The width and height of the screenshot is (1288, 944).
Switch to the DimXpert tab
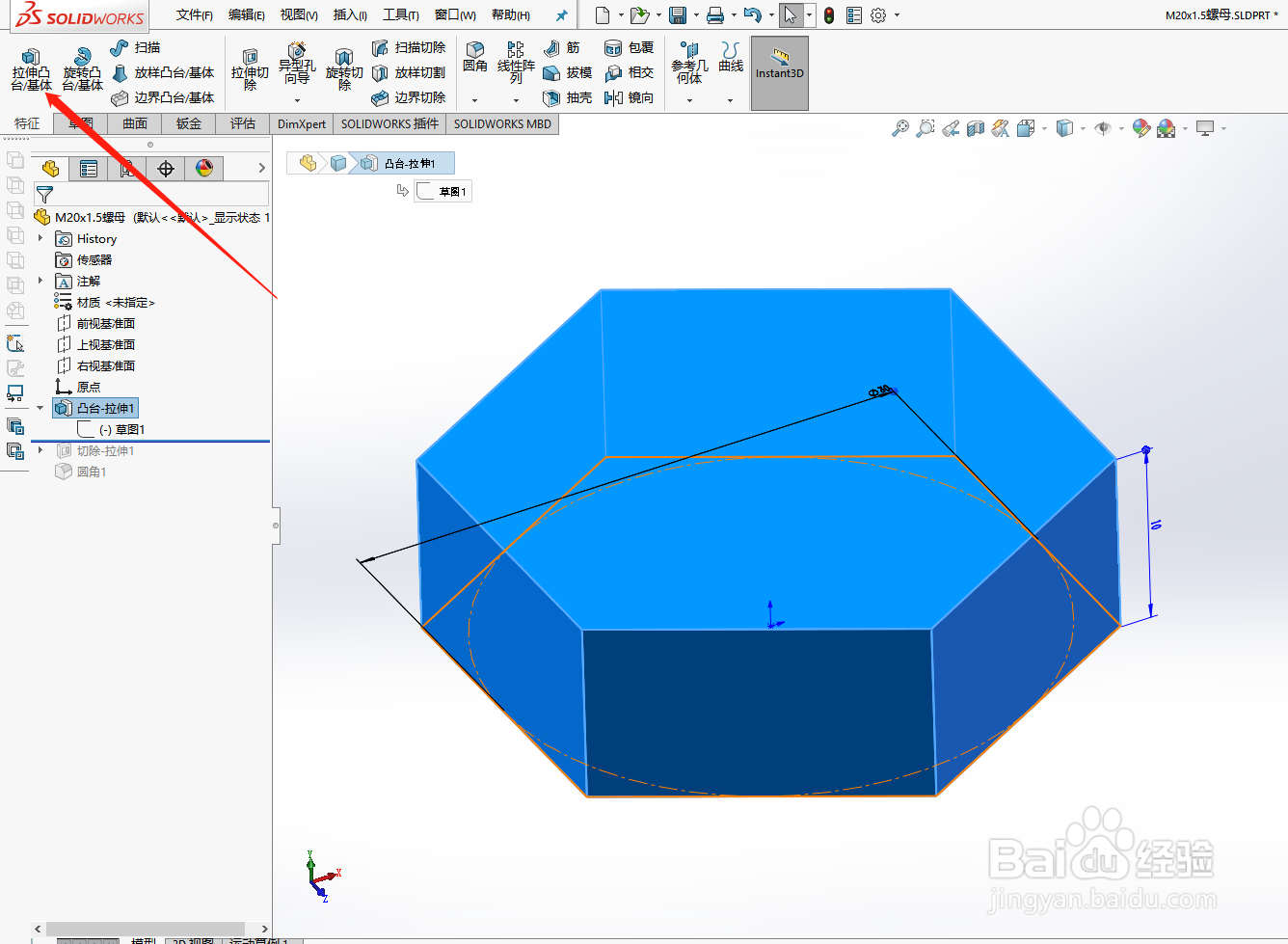point(302,123)
